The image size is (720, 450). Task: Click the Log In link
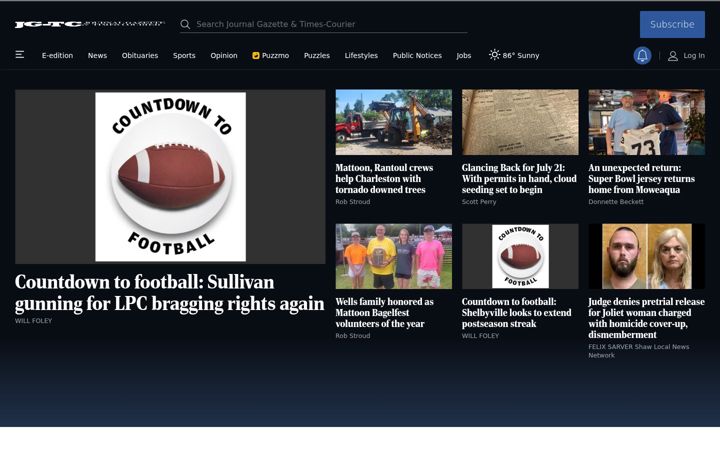click(694, 56)
